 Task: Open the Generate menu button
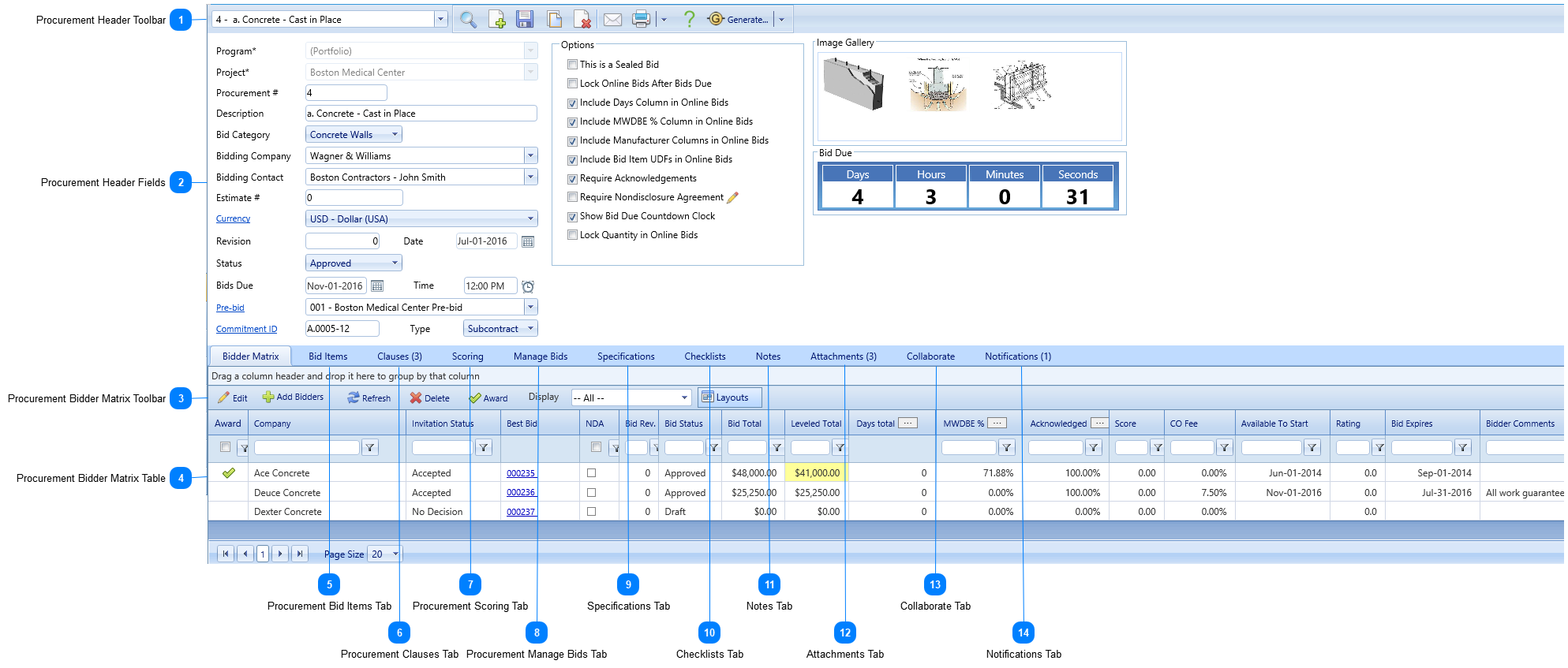739,20
